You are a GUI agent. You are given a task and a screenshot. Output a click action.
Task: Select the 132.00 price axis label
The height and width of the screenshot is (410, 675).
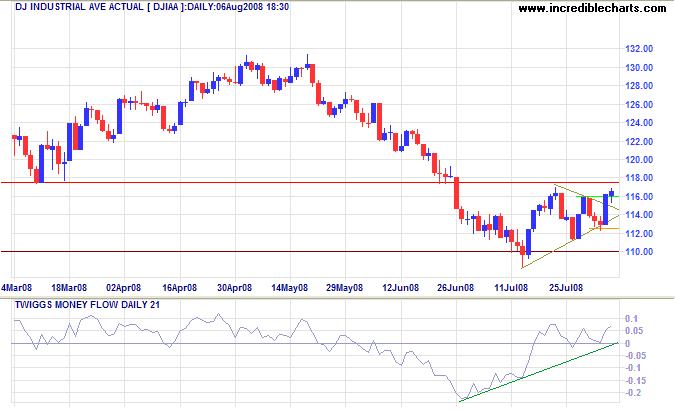(639, 49)
